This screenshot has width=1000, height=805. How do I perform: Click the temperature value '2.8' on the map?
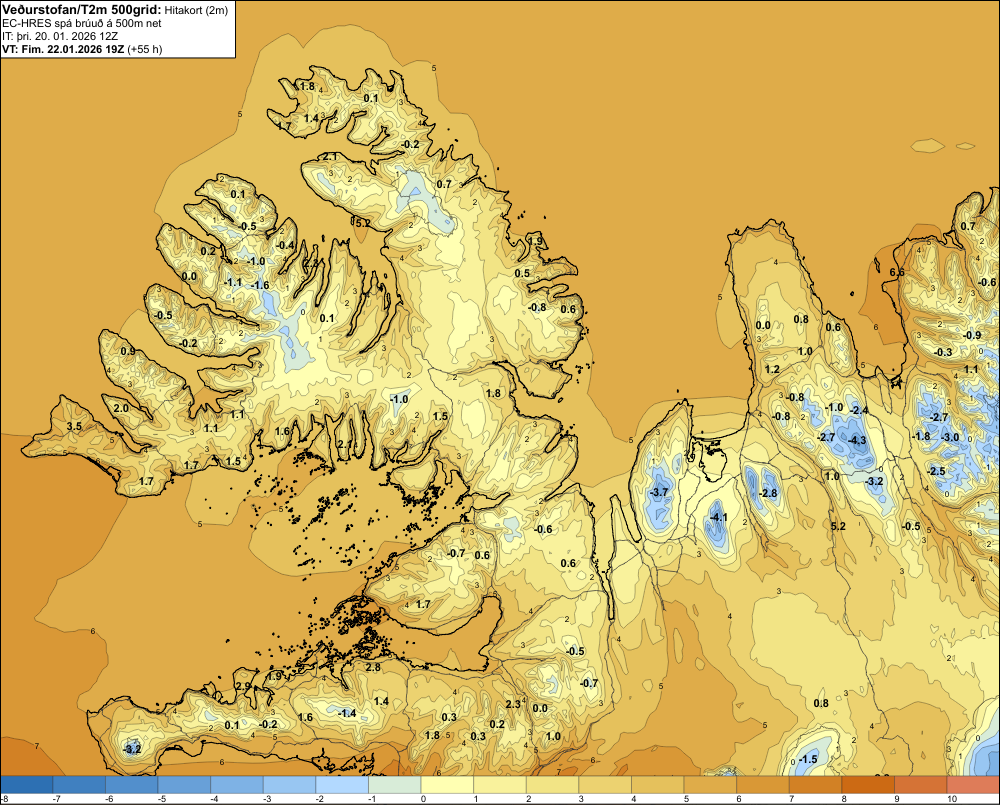[x=373, y=667]
